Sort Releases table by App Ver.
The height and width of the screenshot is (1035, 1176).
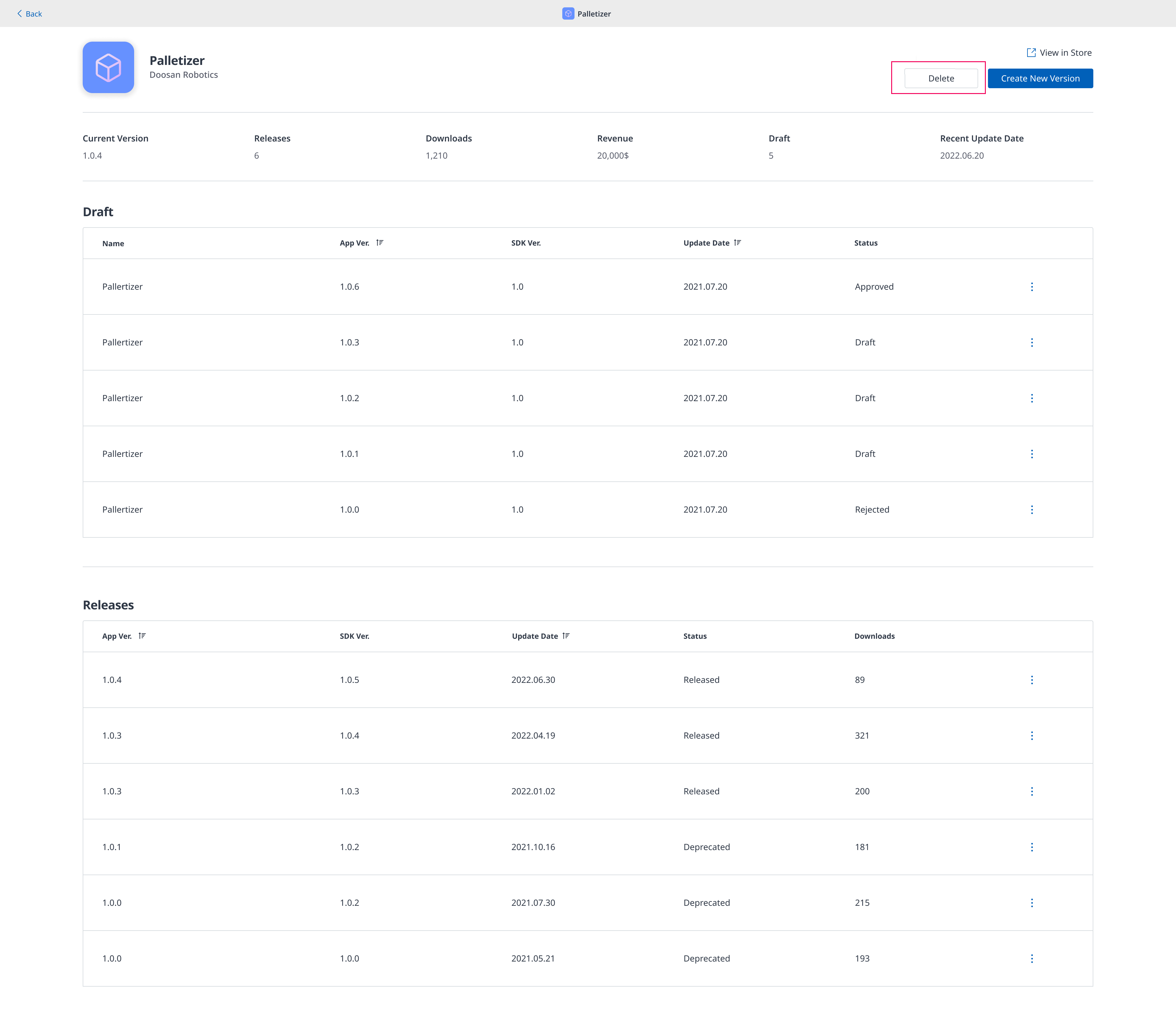(x=142, y=636)
